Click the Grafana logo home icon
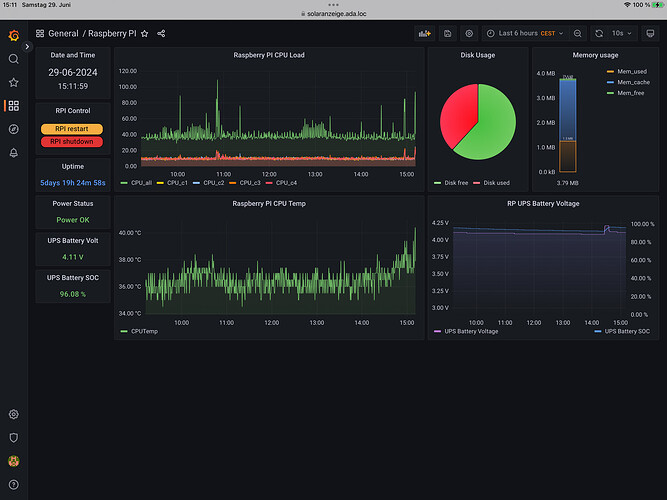Screen dimensions: 667x500 [x=14, y=35]
